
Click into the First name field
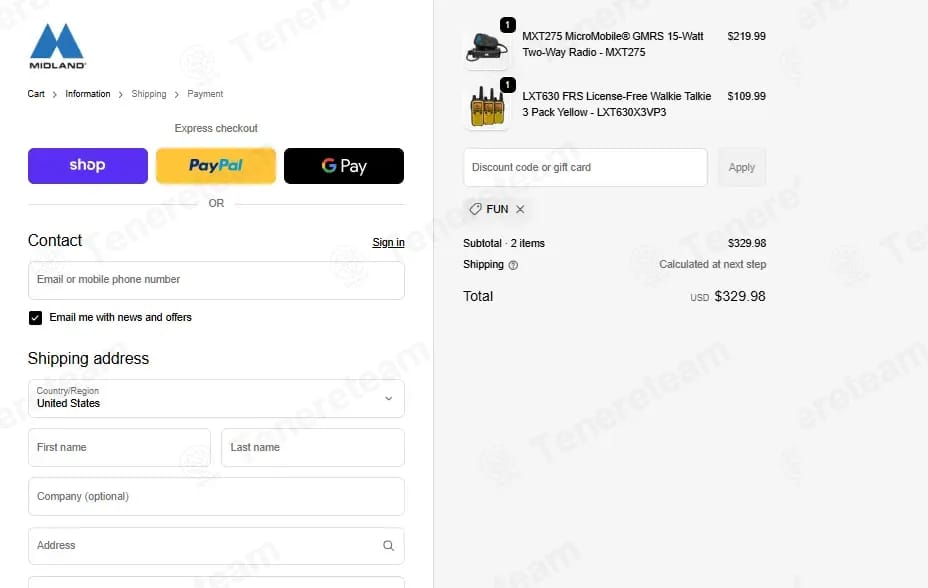click(120, 447)
